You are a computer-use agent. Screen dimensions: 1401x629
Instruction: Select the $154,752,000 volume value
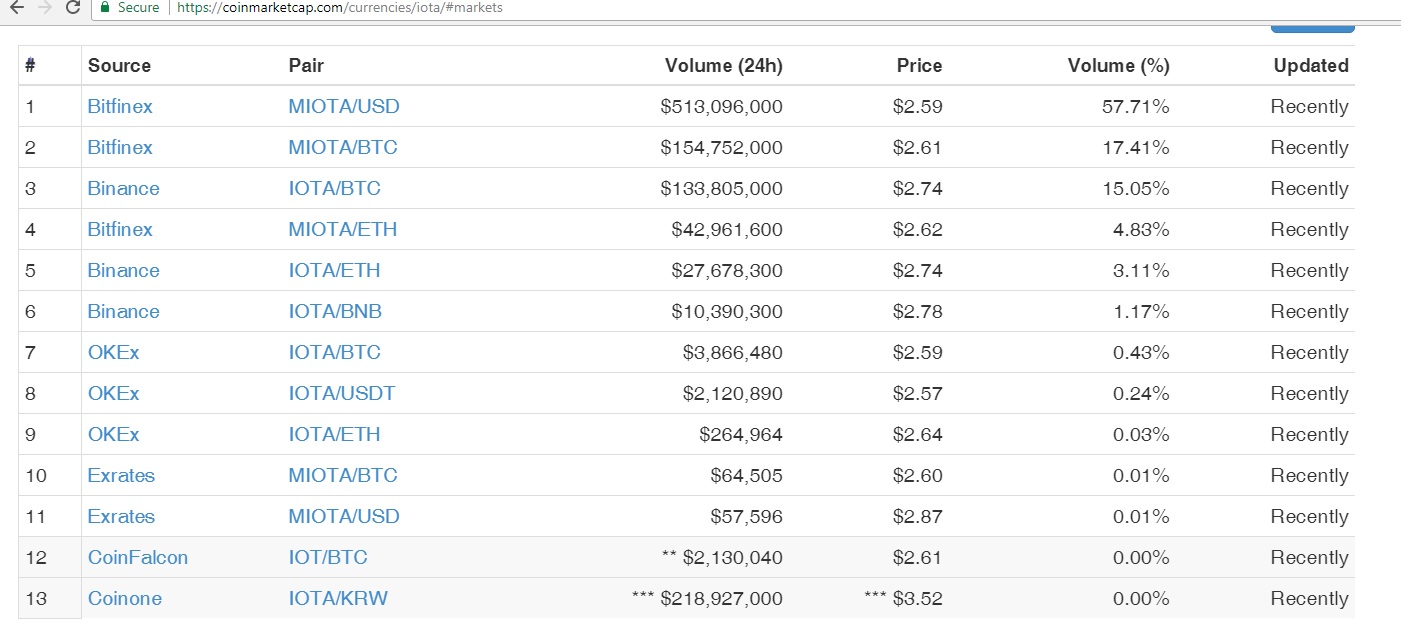(722, 147)
